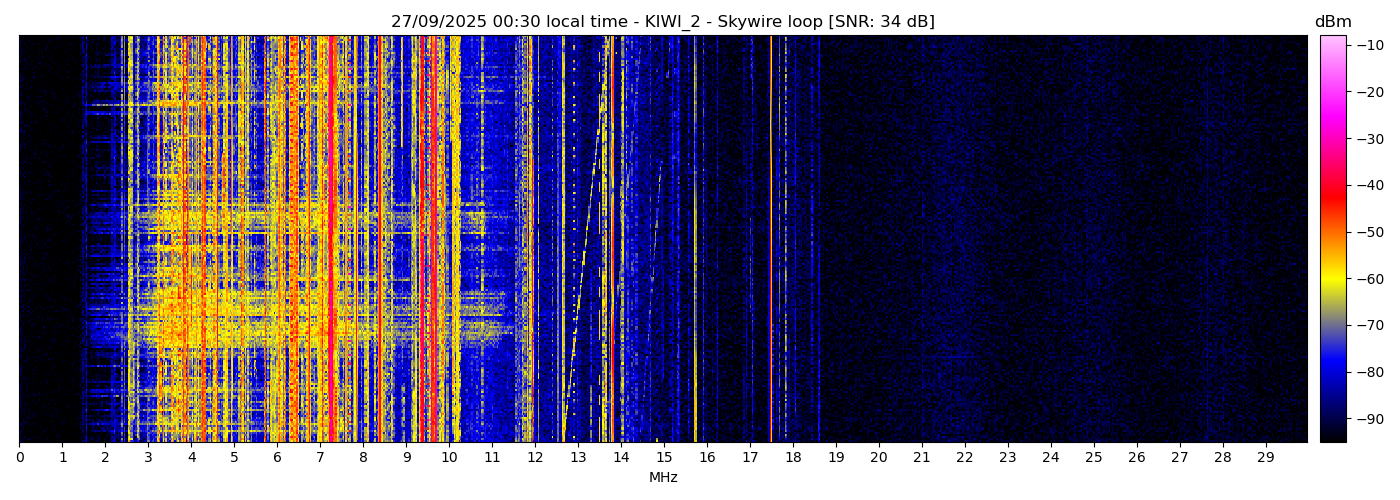Click the spectrogram title text
This screenshot has height=500, width=1400.
tap(662, 22)
